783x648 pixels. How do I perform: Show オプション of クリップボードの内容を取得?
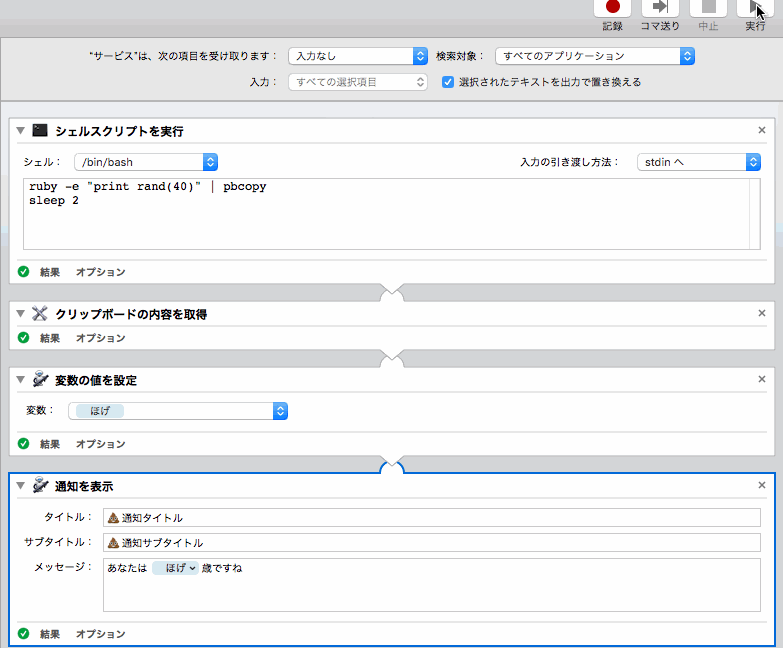tap(100, 338)
